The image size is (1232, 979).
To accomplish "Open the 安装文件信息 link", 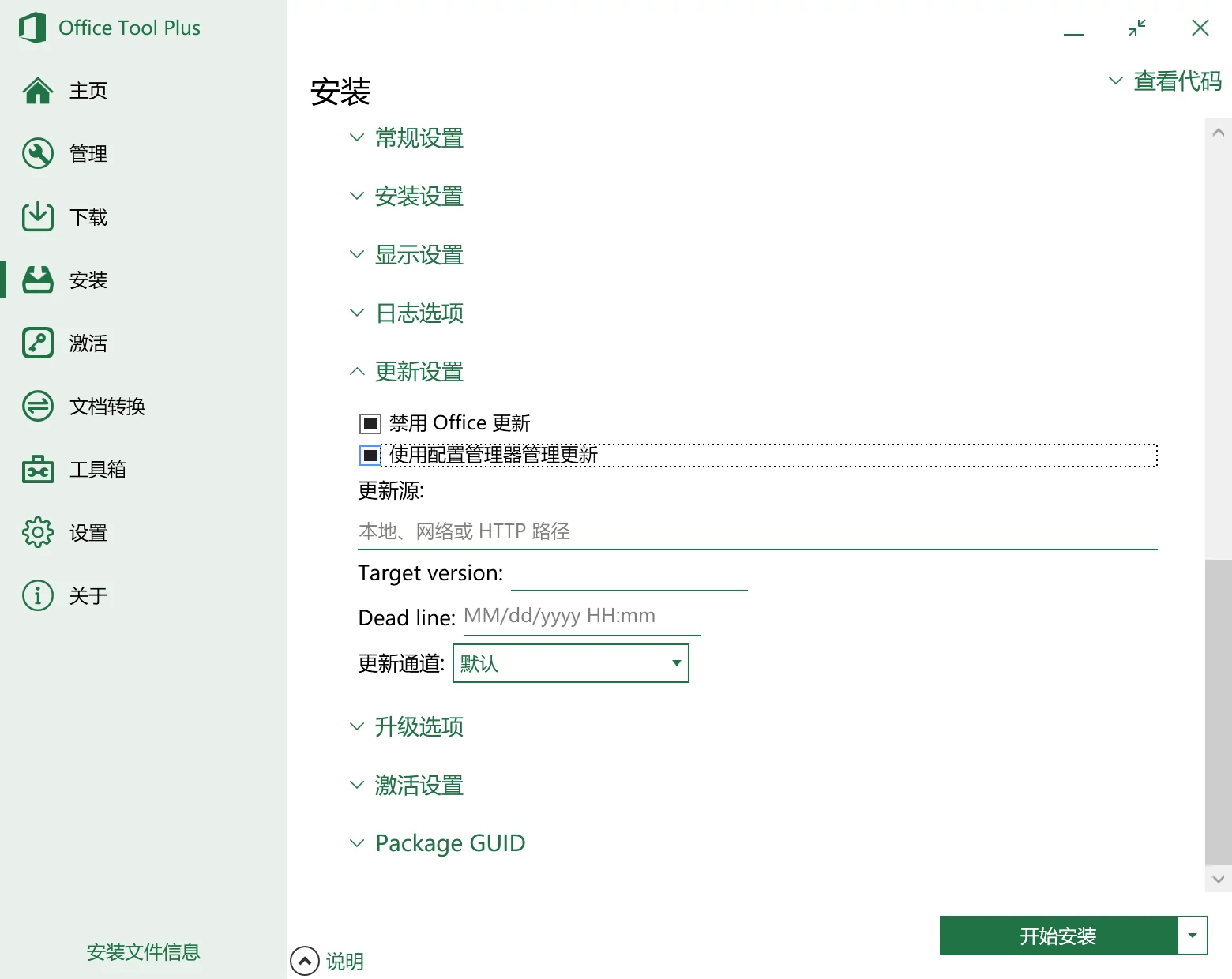I will pos(143,952).
